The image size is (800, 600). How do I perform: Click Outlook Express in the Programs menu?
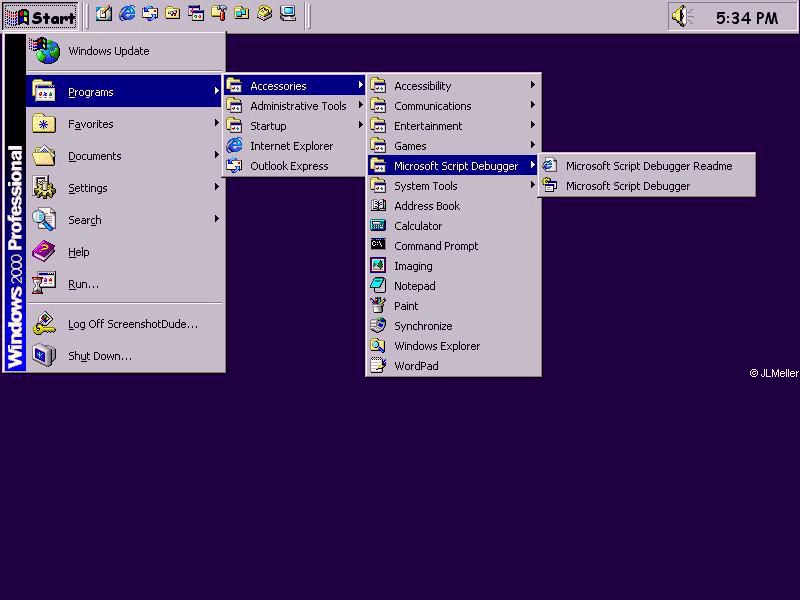pos(295,166)
